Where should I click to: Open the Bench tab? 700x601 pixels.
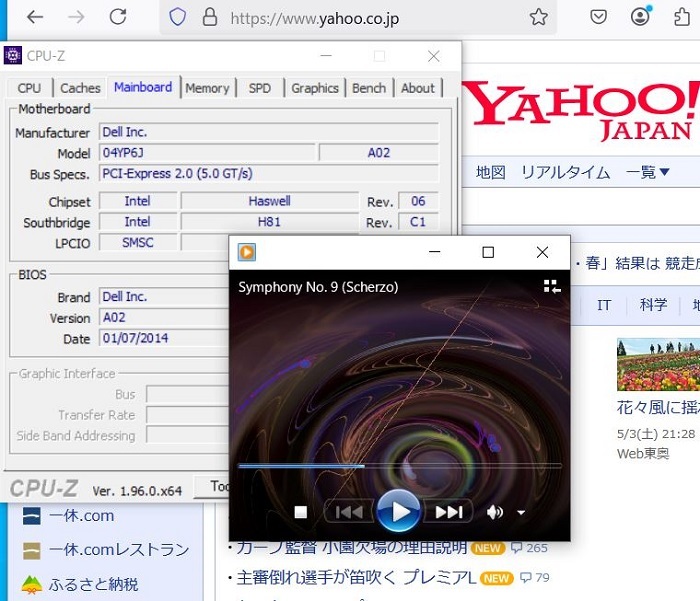coord(369,88)
